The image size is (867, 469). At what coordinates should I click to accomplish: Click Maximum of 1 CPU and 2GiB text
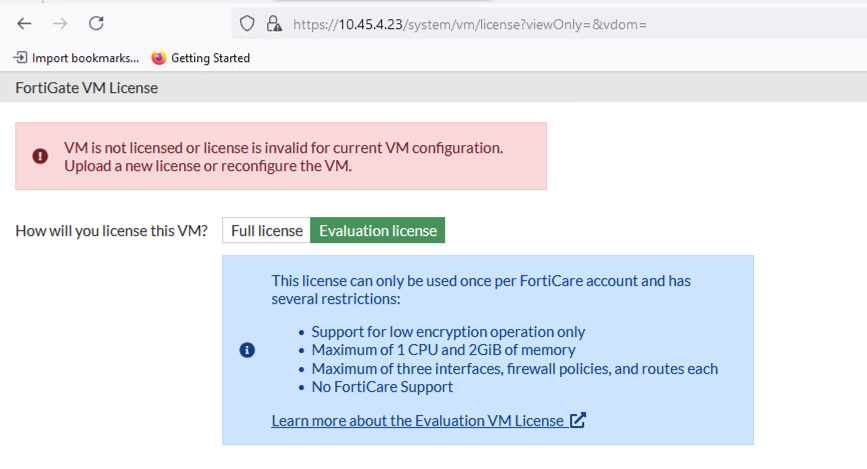[x=443, y=350]
